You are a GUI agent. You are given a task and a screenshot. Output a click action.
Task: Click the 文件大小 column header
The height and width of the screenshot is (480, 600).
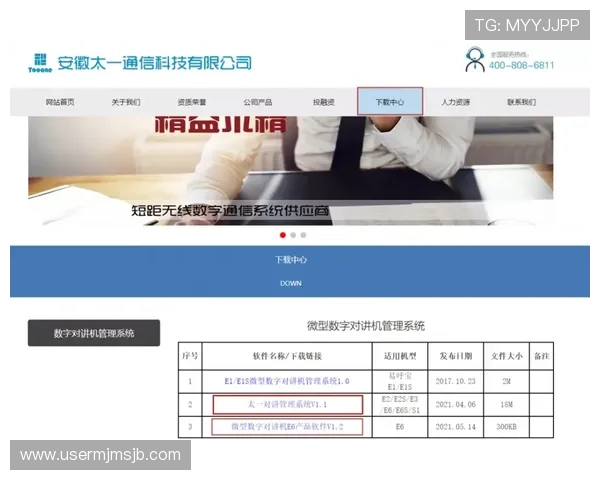(507, 356)
